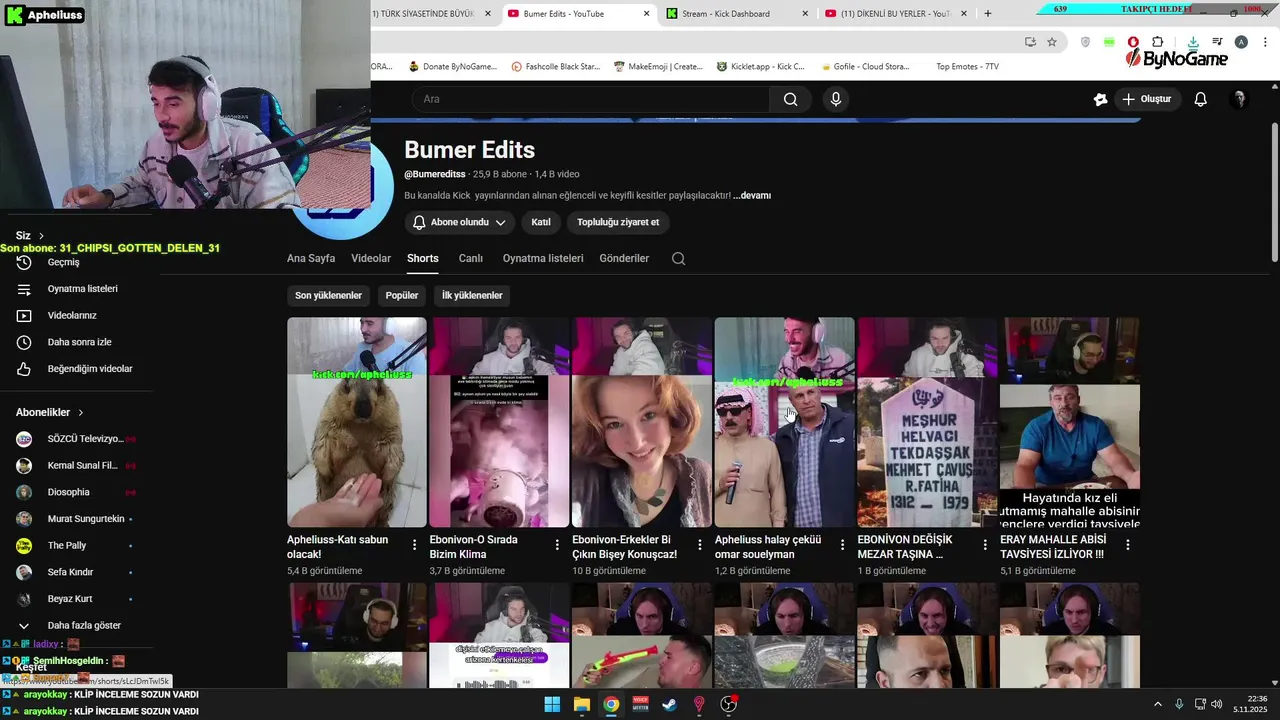
Task: Select the Shorts channel tab
Action: 423,258
